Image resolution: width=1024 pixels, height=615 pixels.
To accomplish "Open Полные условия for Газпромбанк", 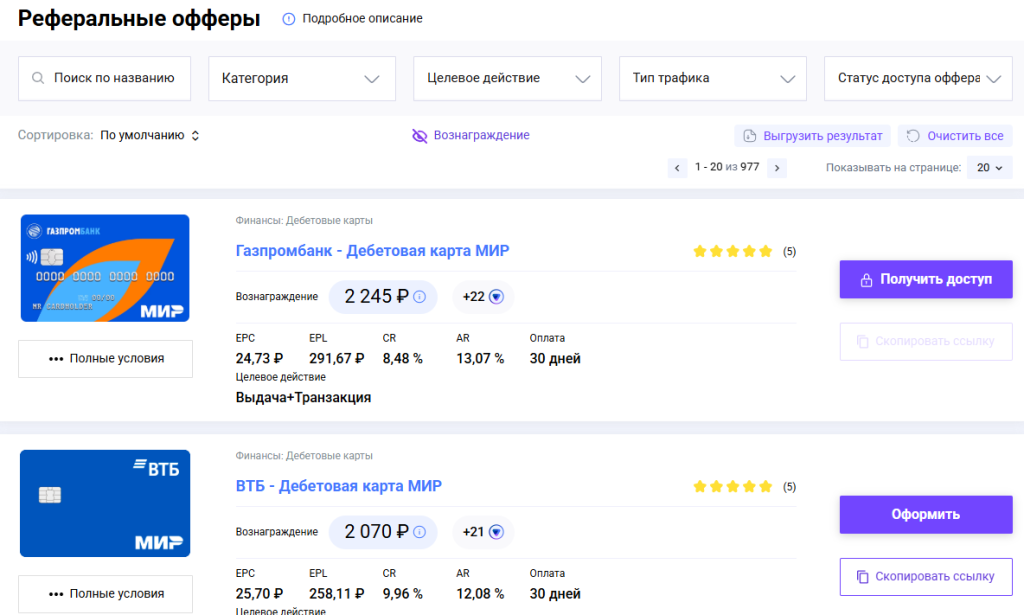I will (x=105, y=358).
